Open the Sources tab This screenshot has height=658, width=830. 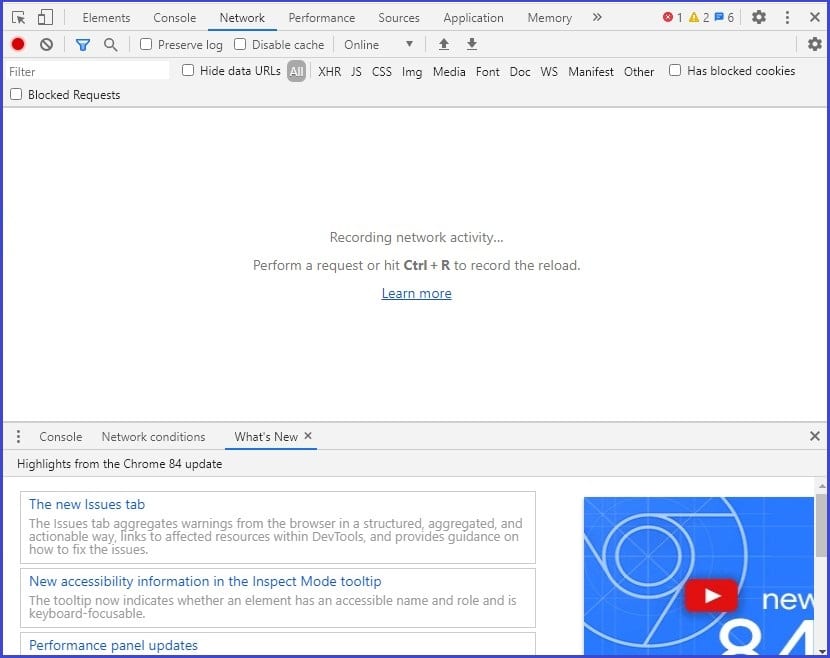coord(399,18)
